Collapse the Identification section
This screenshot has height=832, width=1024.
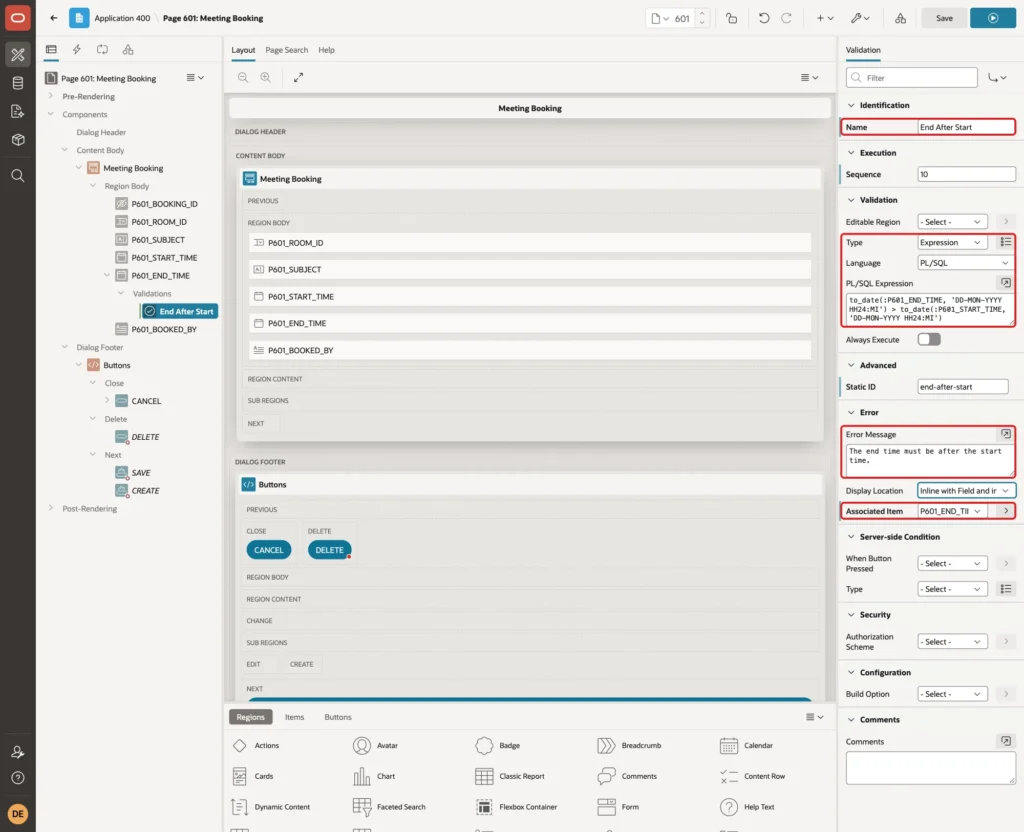pyautogui.click(x=851, y=105)
